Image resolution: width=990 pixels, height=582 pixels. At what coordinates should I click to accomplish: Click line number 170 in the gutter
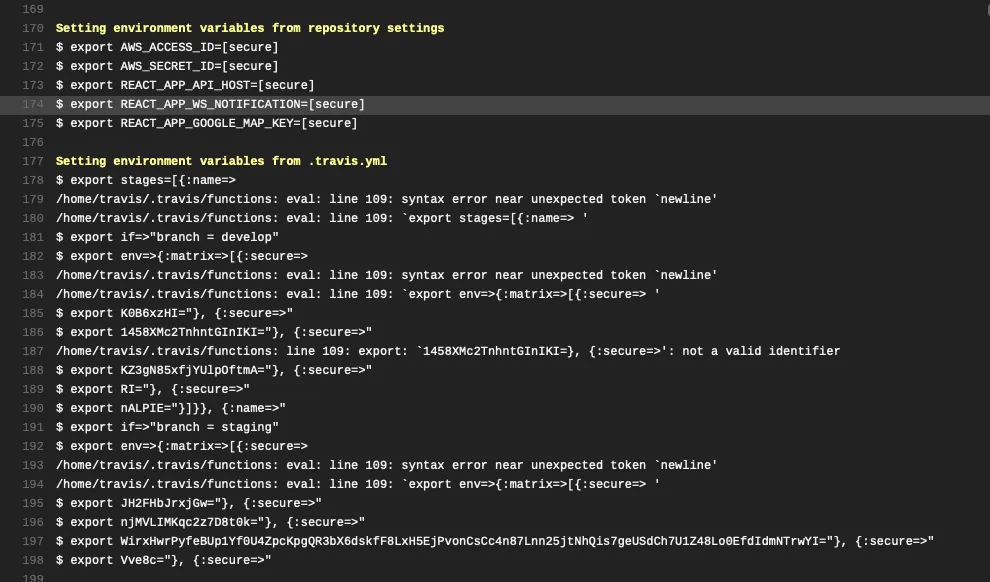click(33, 28)
